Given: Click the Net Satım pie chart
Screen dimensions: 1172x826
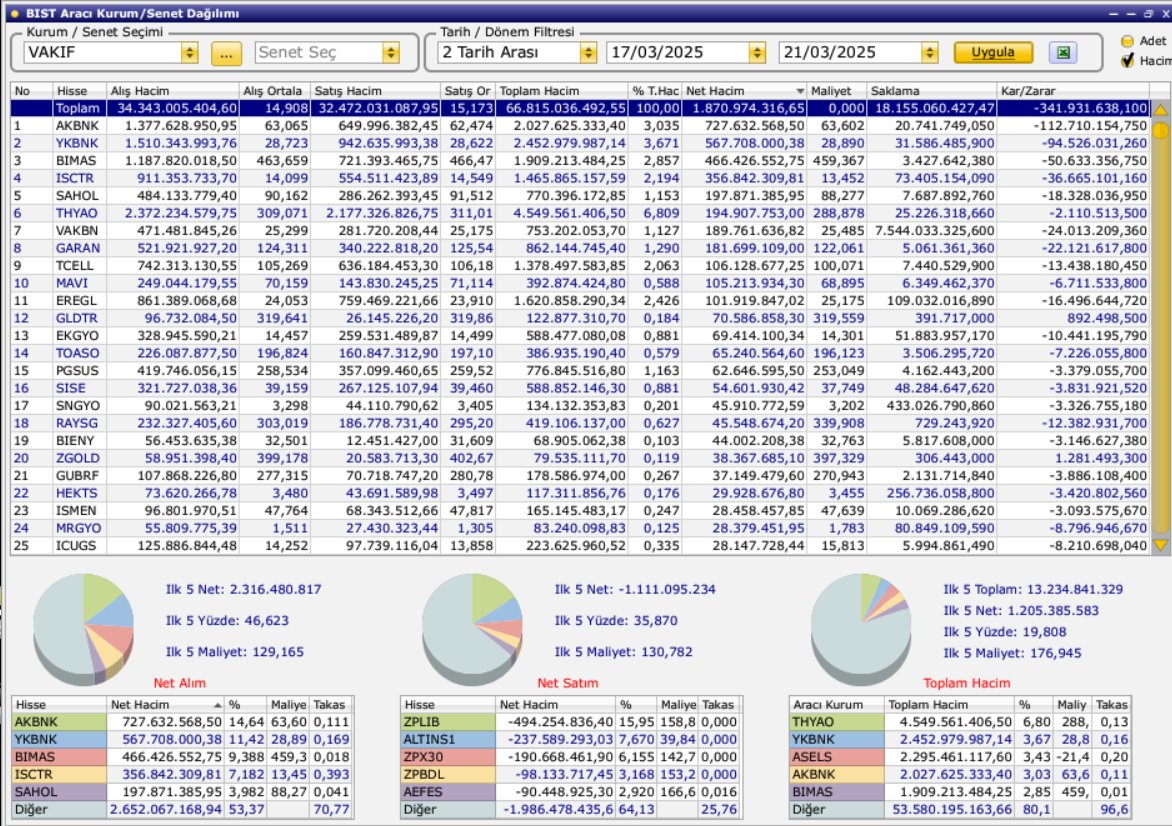Looking at the screenshot, I should click(472, 628).
